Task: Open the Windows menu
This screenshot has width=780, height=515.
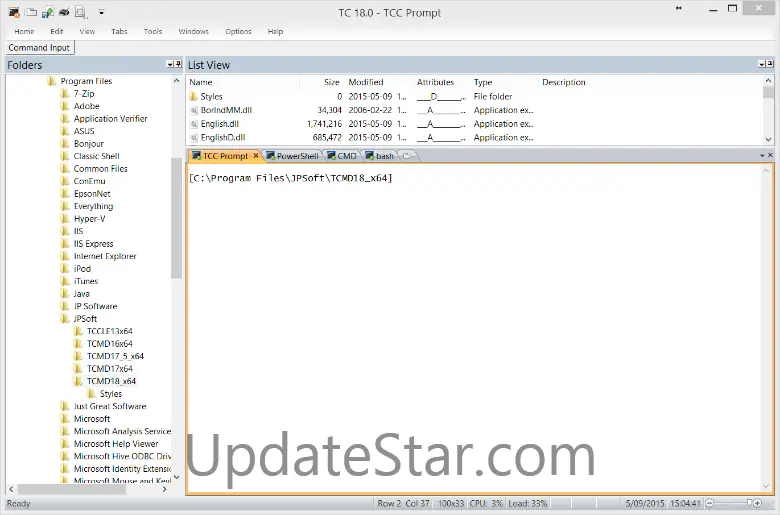Action: point(194,31)
